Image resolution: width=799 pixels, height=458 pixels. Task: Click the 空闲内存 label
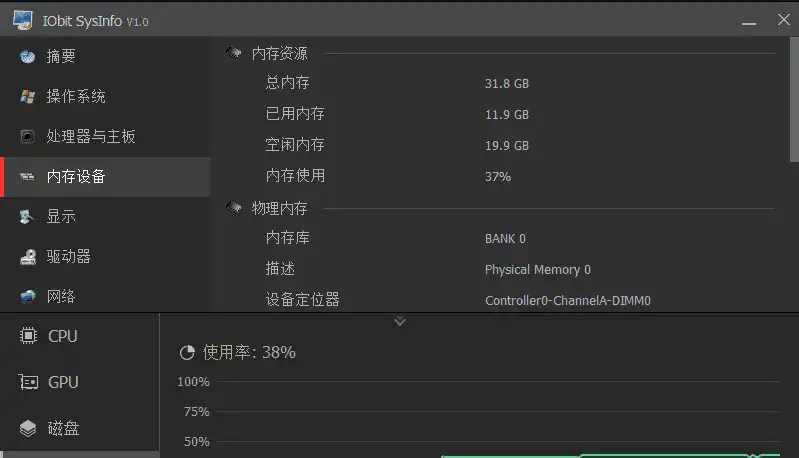pos(295,145)
